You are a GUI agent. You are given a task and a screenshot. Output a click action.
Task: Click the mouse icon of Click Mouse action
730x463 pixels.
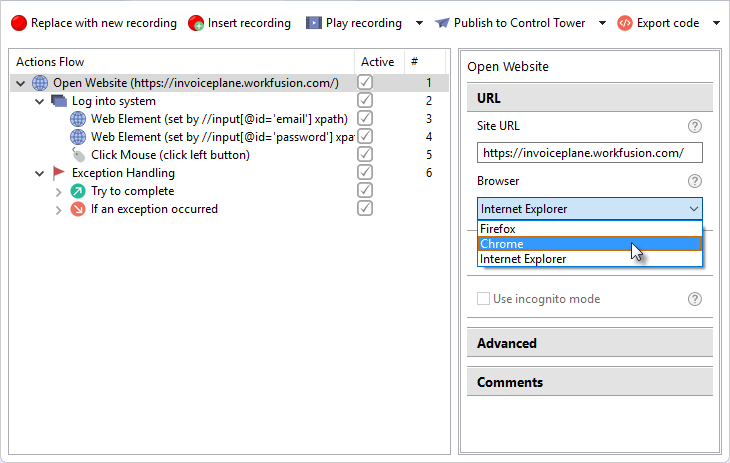pyautogui.click(x=78, y=155)
